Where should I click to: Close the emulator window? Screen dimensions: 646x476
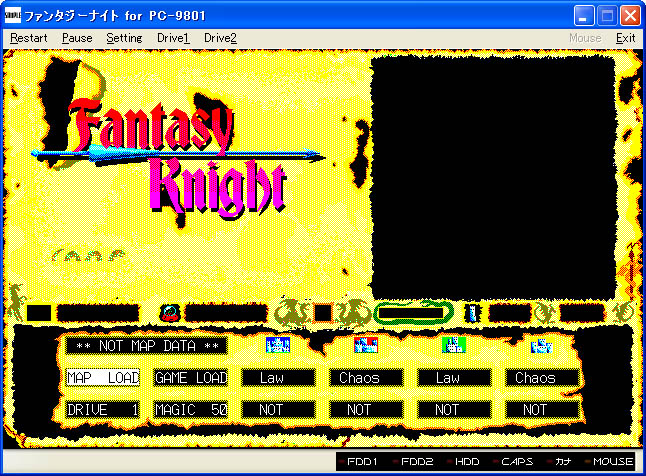[630, 16]
